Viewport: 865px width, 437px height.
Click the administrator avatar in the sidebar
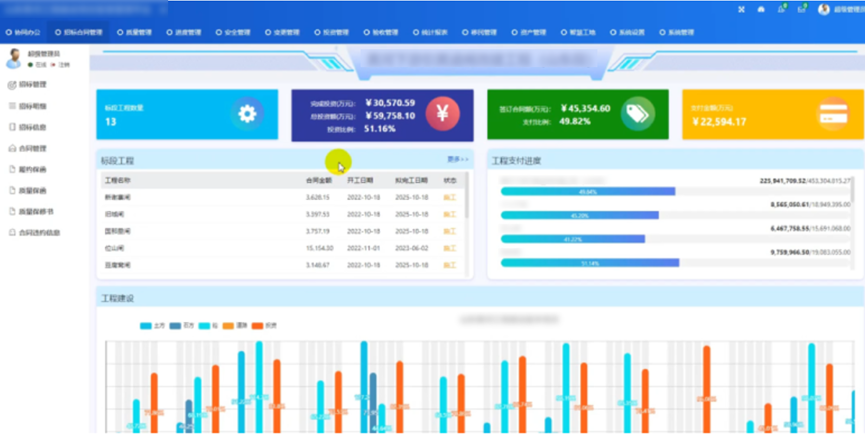click(14, 59)
